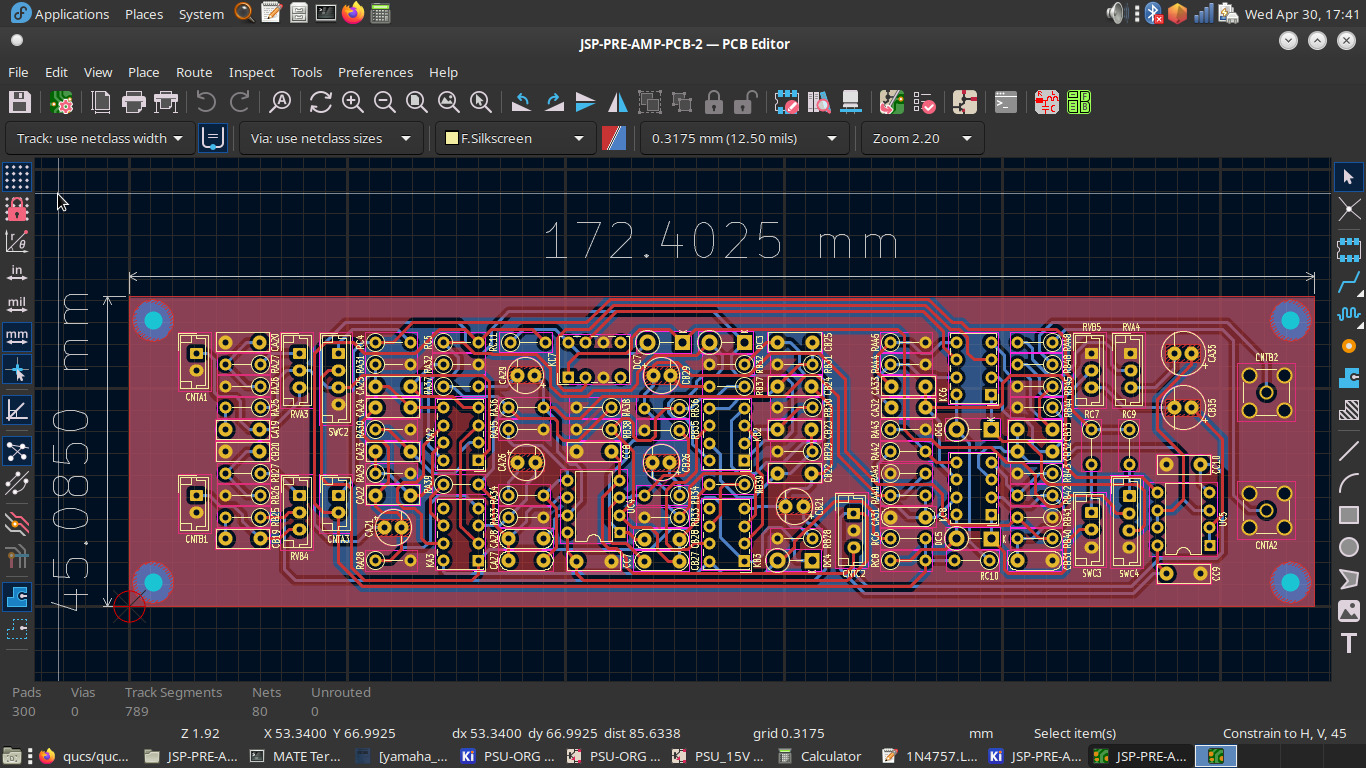Ungroup items icon

click(682, 102)
